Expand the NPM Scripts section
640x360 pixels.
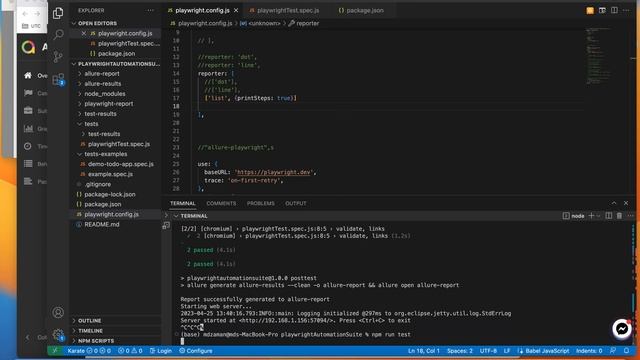[96, 341]
